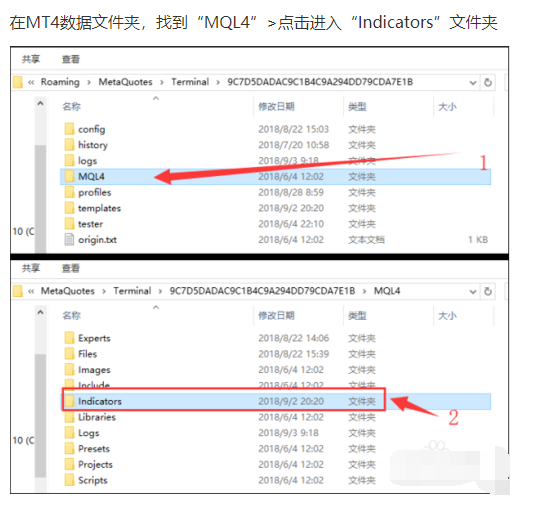Viewport: 558px width, 509px height.
Task: Click the config folder icon
Action: click(x=69, y=129)
